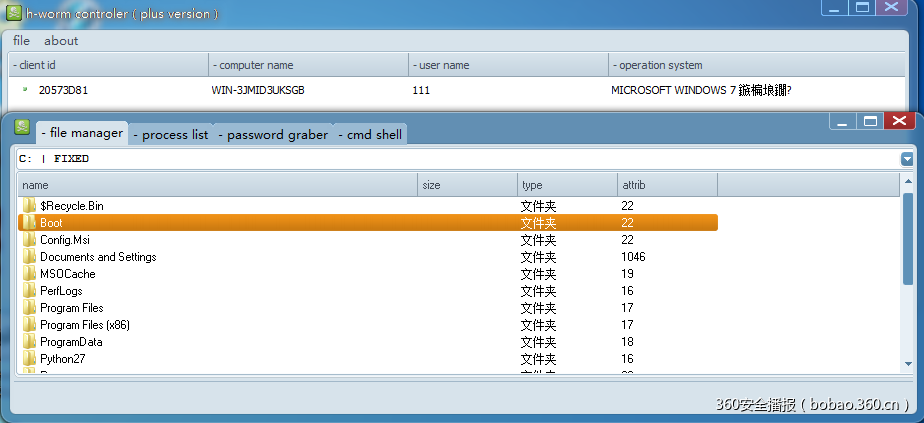924x423 pixels.
Task: Click the Program Files (x86) folder icon
Action: [29, 325]
